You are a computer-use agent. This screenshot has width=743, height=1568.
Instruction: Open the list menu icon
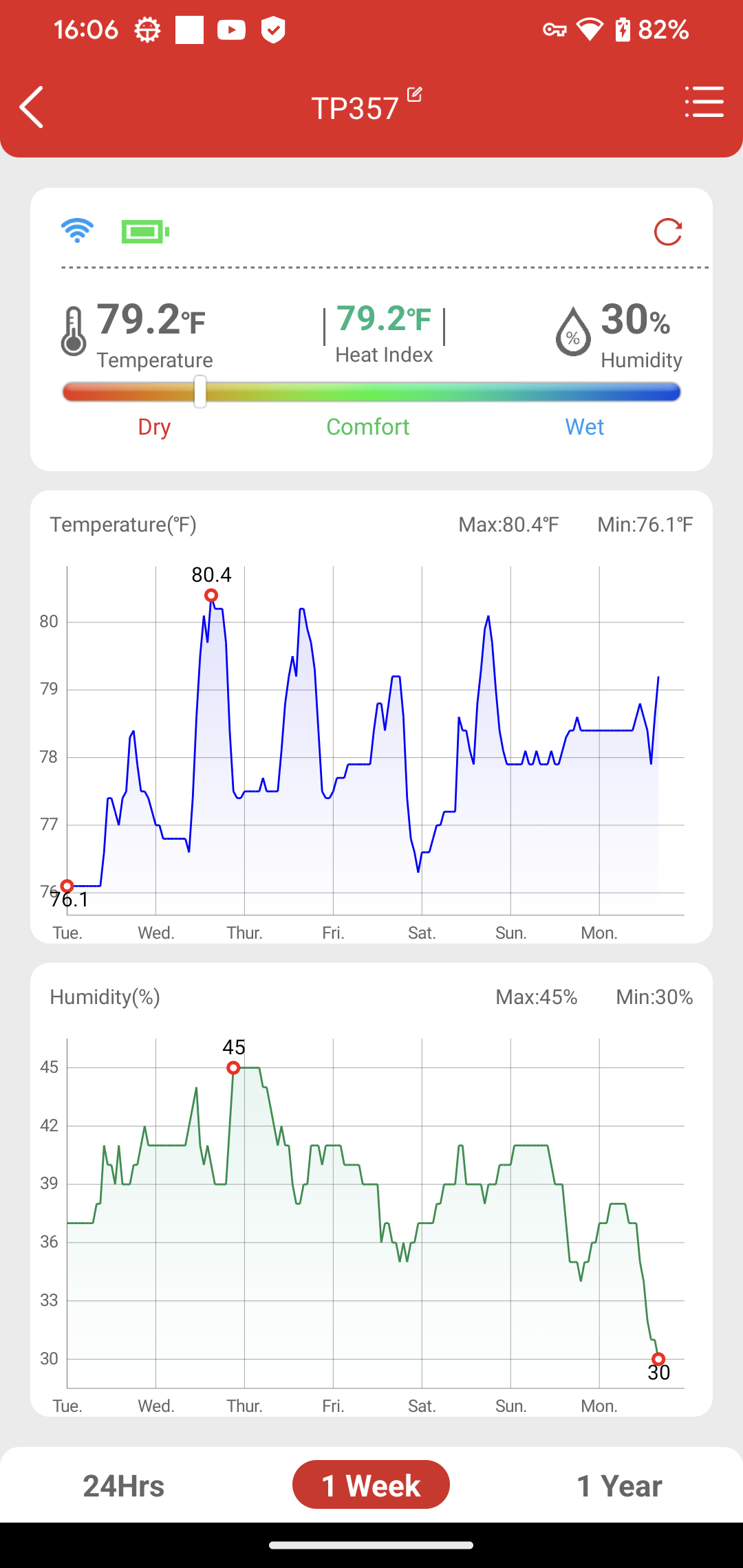704,102
